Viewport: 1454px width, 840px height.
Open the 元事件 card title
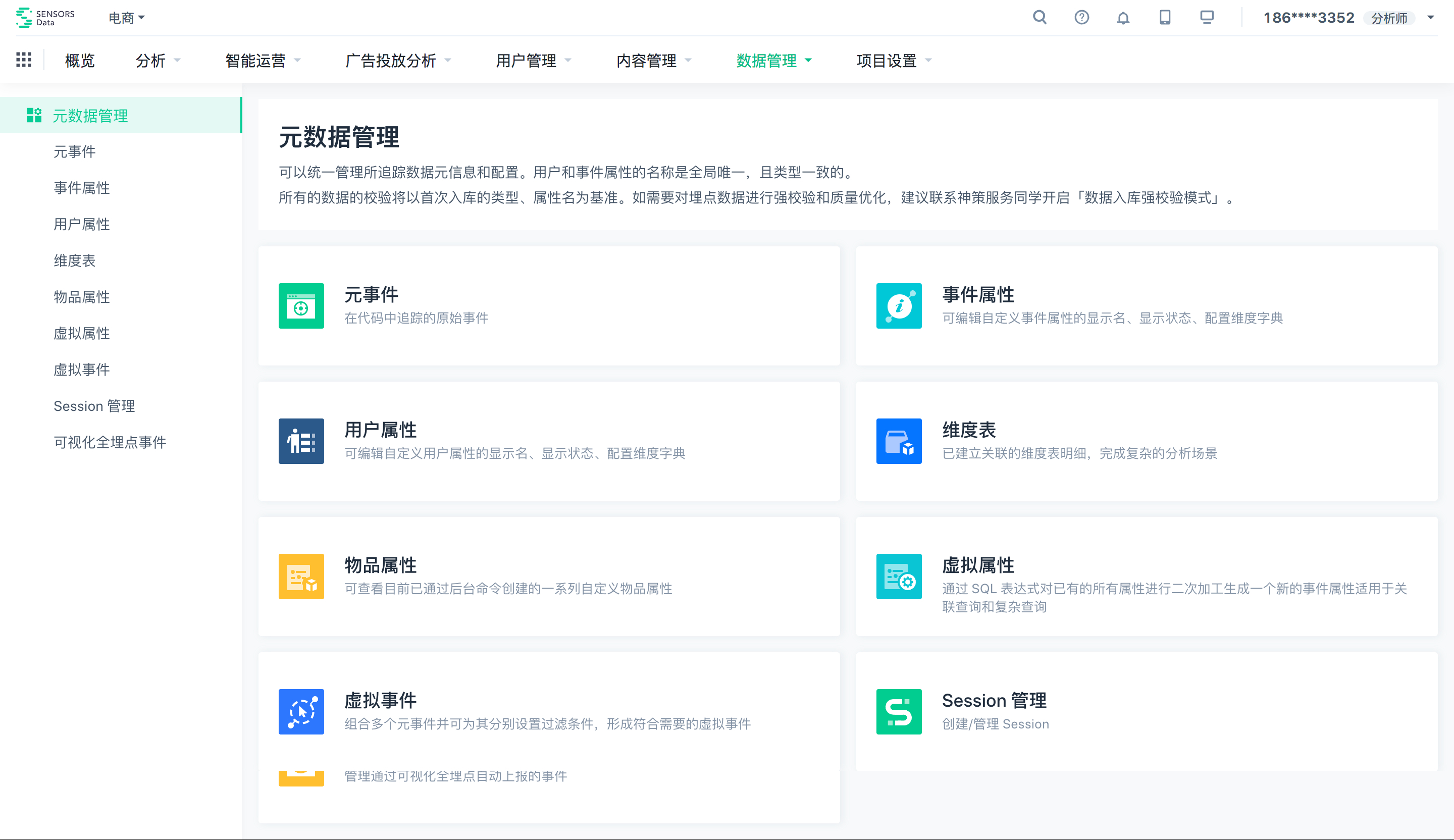[371, 295]
